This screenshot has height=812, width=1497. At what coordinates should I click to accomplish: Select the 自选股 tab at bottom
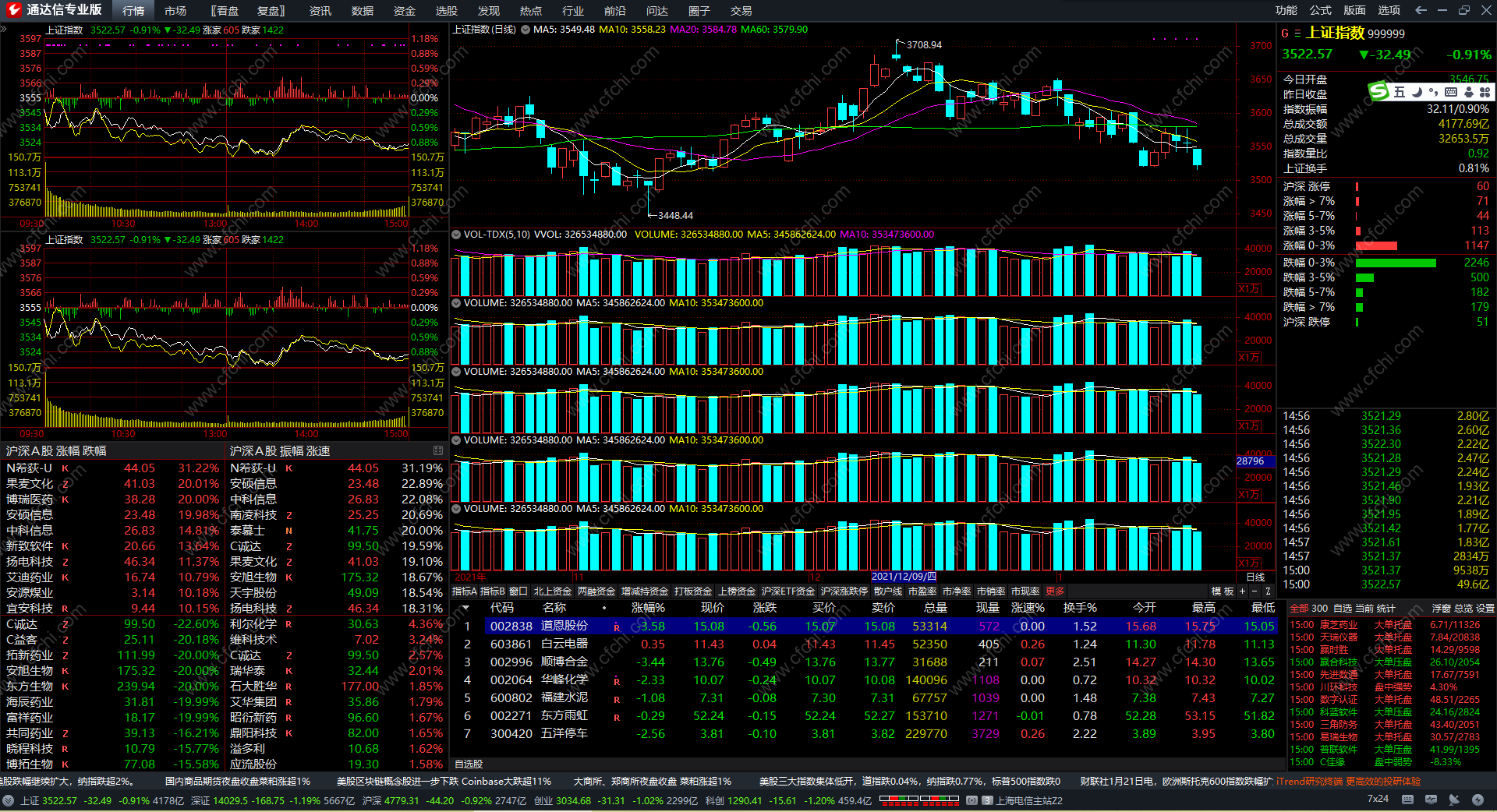[x=469, y=764]
